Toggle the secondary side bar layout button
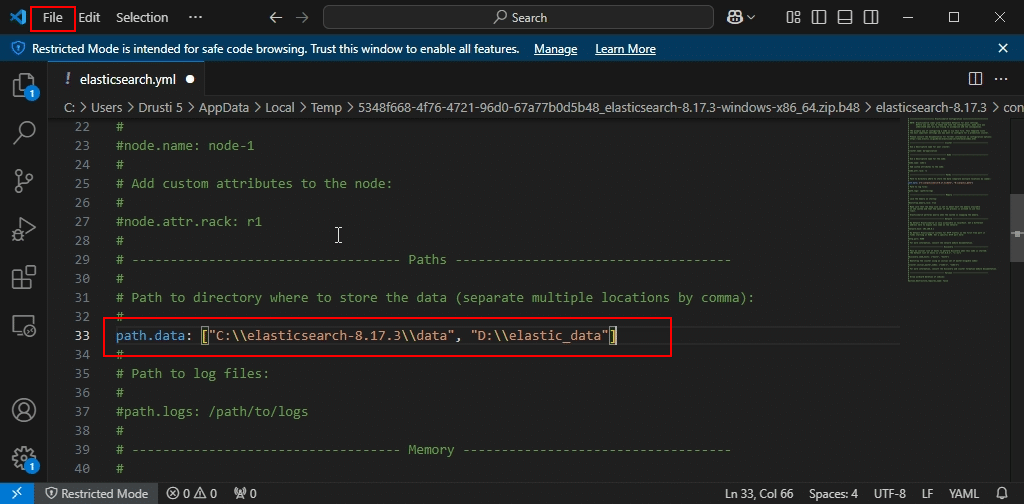Viewport: 1024px width, 504px height. point(870,17)
